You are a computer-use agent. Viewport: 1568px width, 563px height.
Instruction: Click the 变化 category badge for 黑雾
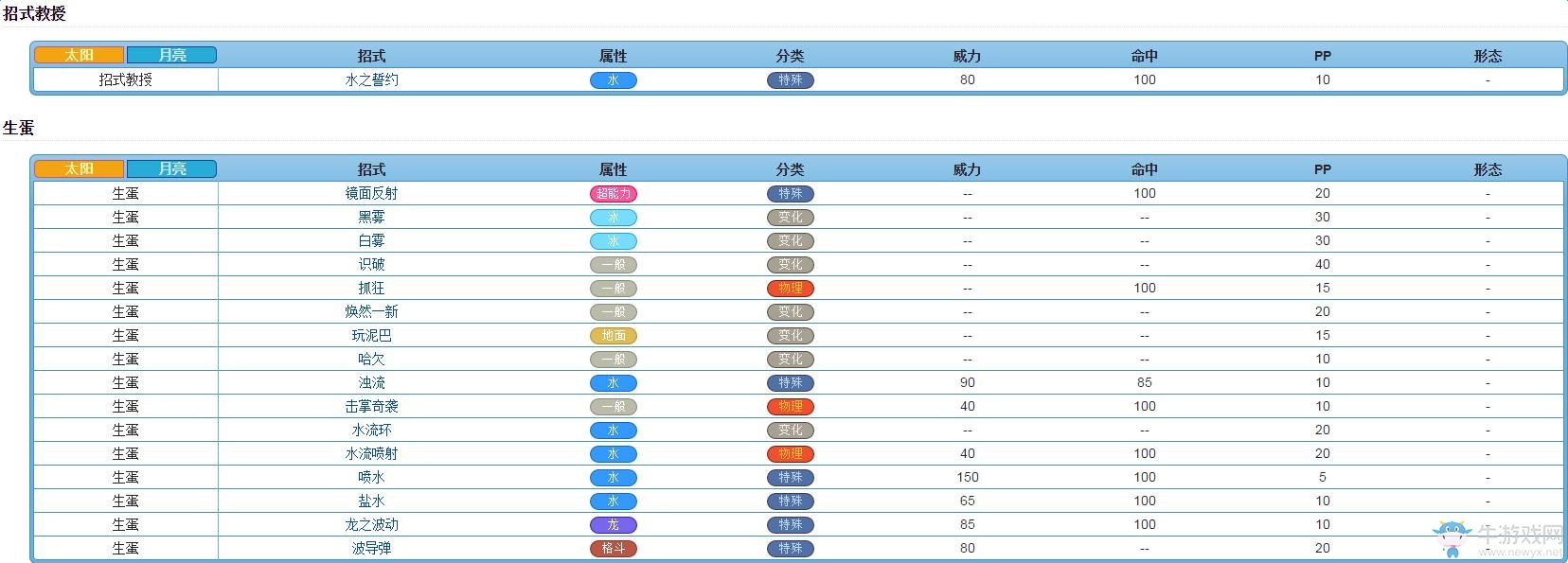791,218
